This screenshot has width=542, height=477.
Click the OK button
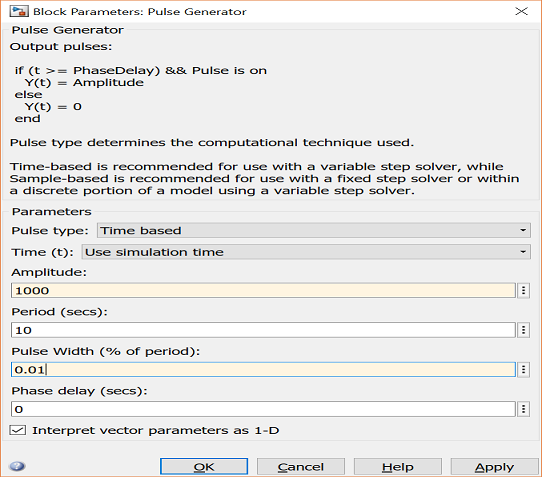(204, 467)
